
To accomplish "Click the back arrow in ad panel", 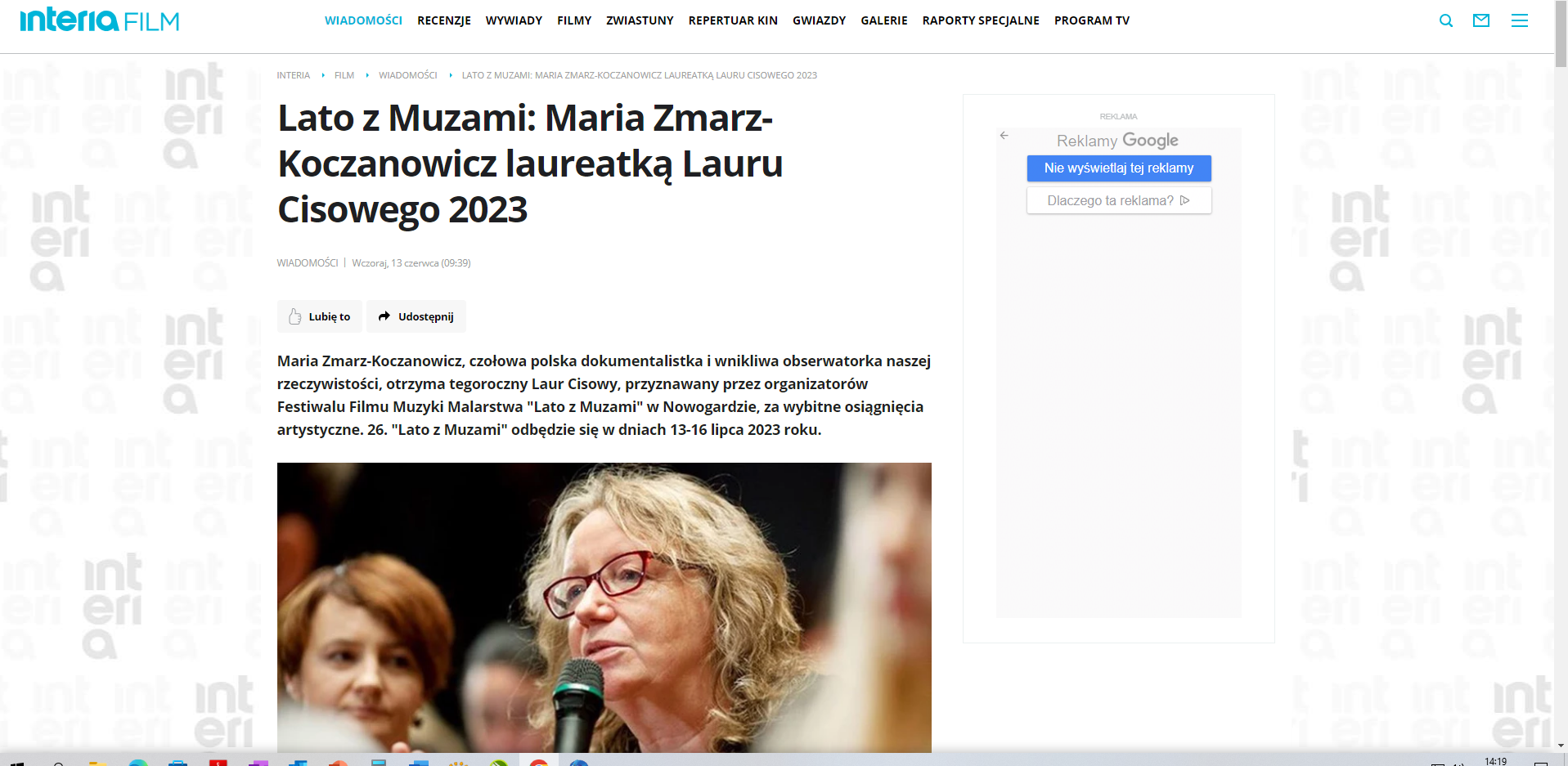I will (1004, 136).
